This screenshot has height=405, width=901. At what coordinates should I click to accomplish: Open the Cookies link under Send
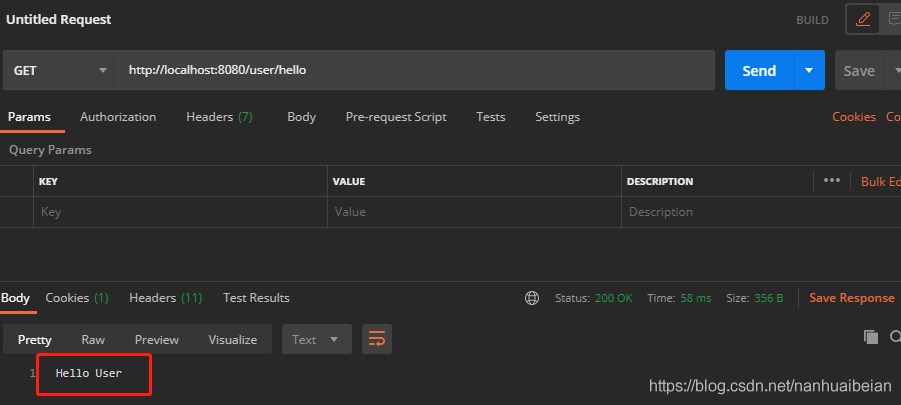click(x=854, y=117)
